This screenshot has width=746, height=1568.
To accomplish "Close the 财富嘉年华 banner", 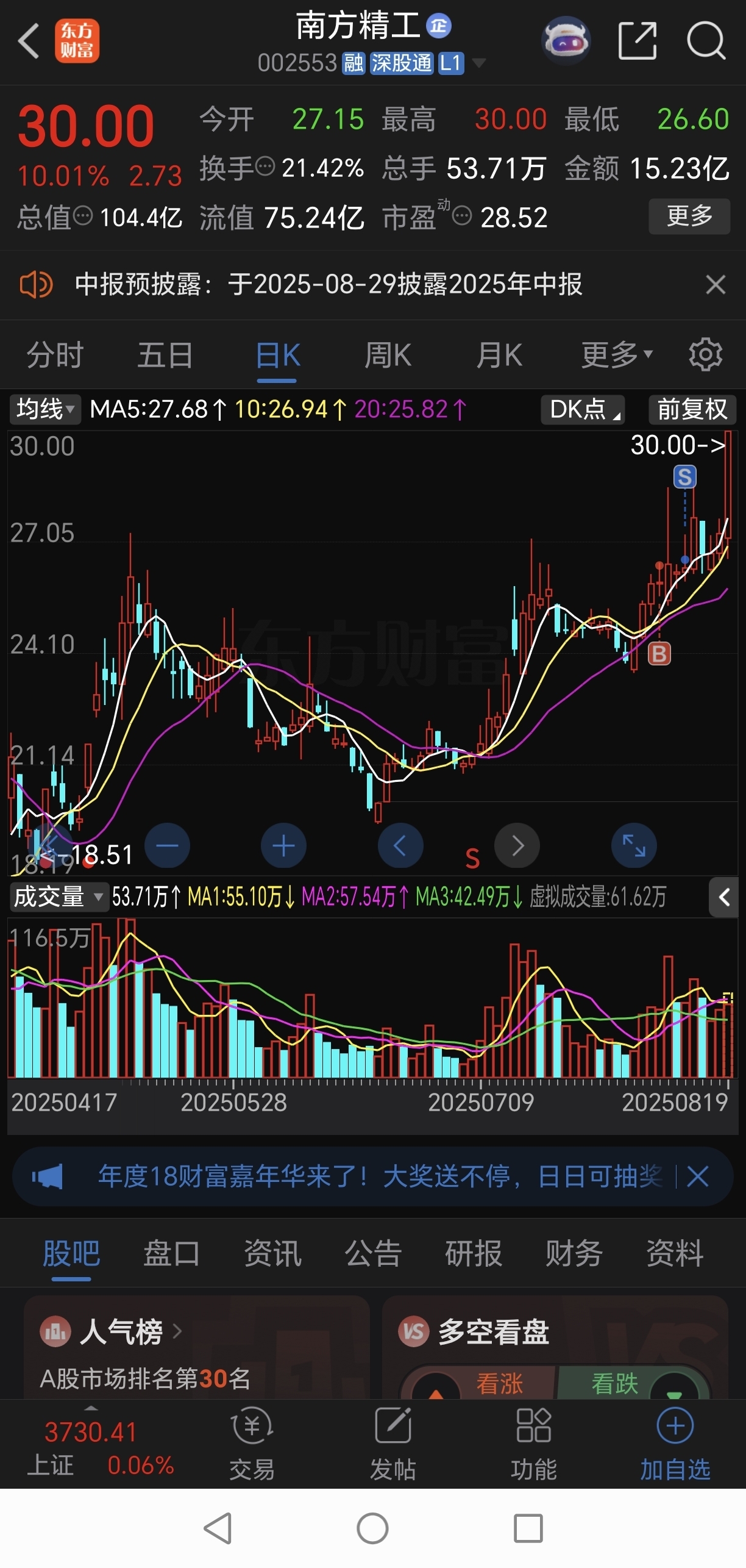I will [x=697, y=1176].
